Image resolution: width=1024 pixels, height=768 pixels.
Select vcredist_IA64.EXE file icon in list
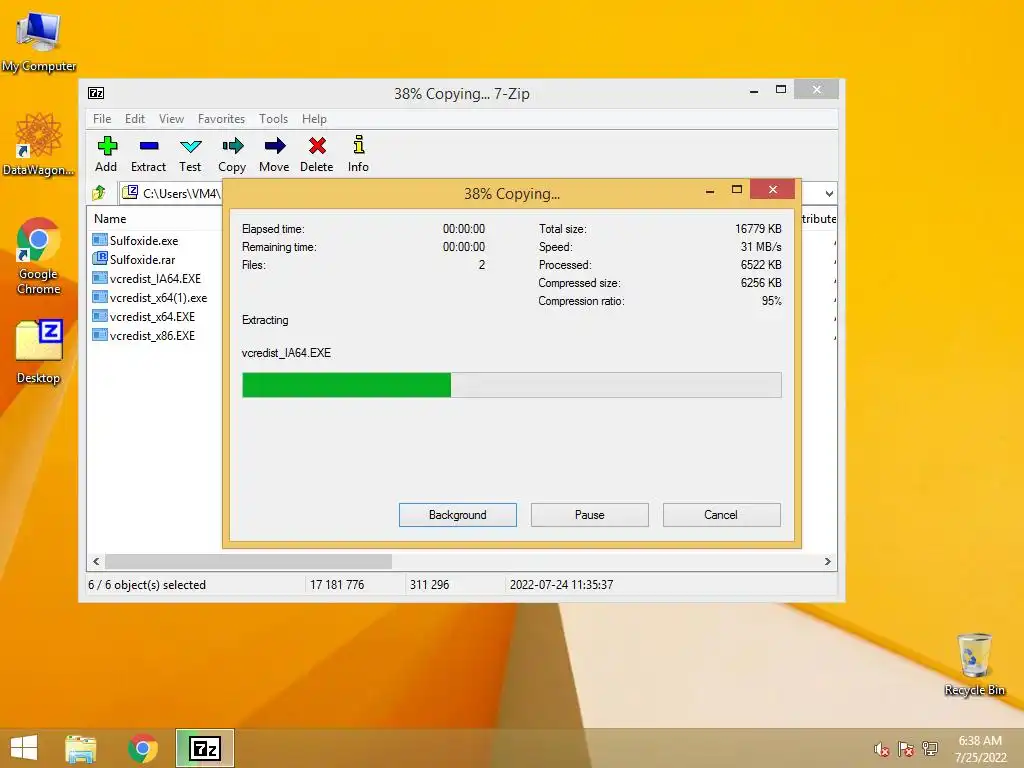100,278
